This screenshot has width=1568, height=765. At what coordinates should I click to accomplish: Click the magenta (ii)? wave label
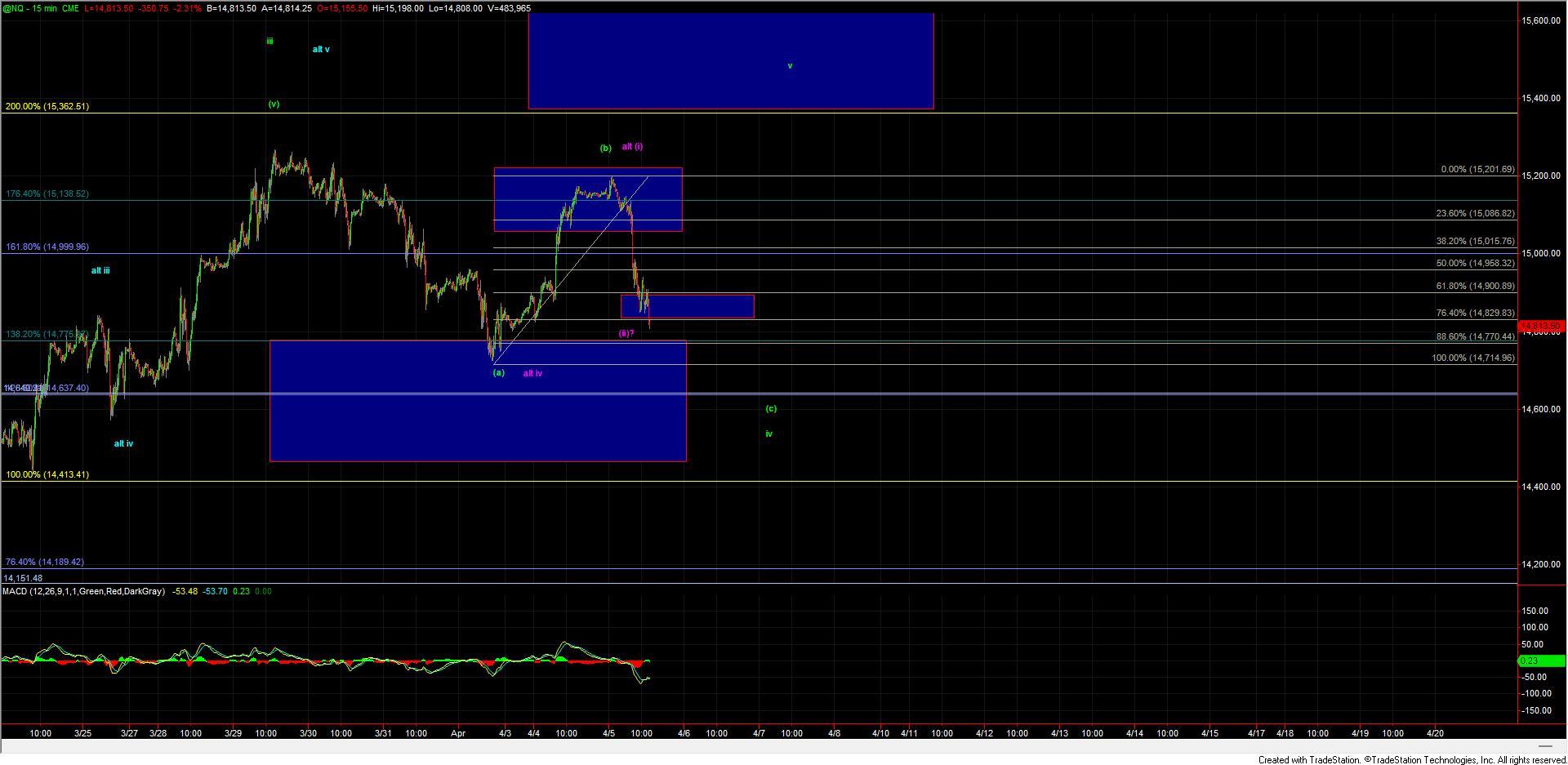click(x=626, y=333)
